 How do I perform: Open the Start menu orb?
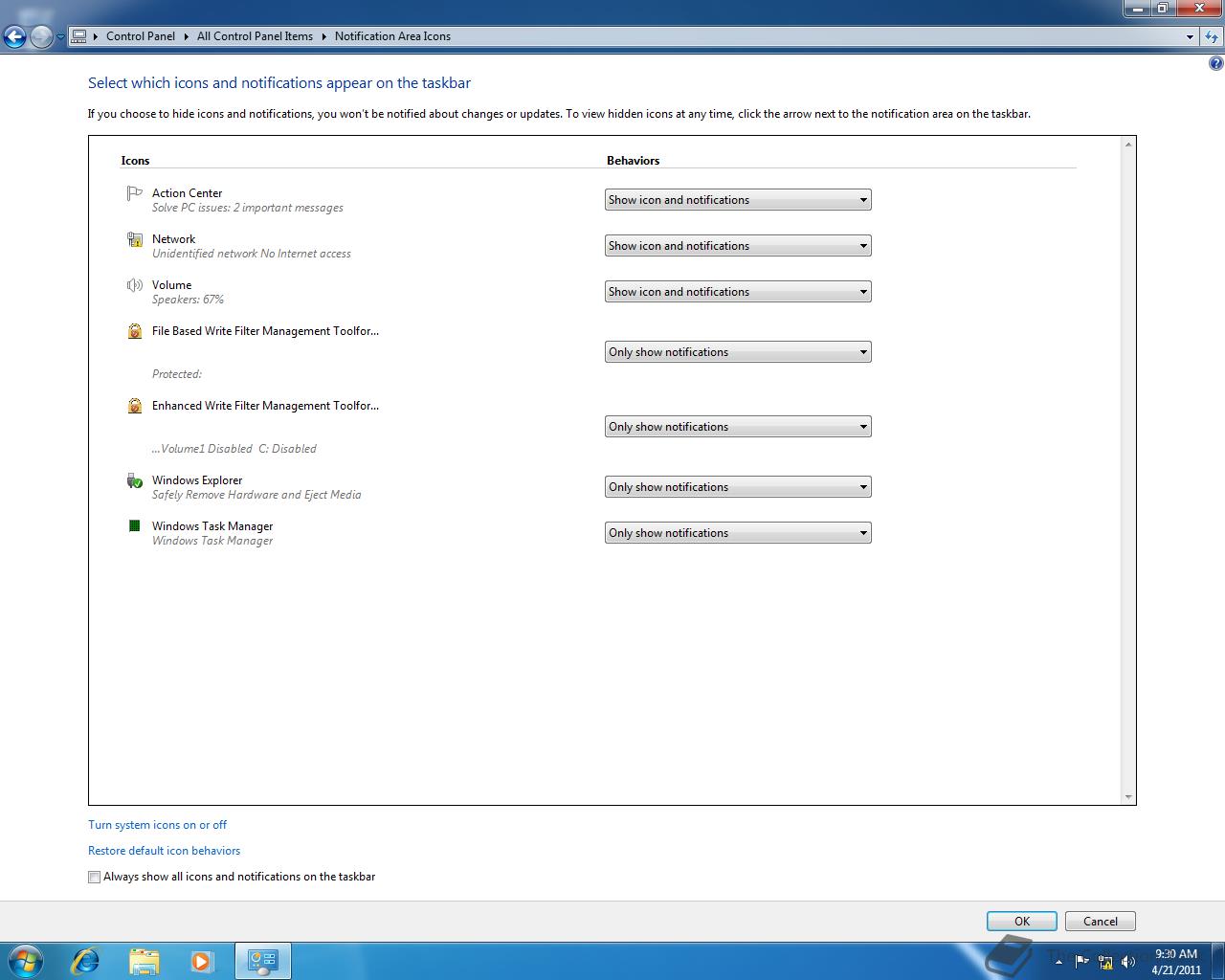pyautogui.click(x=25, y=961)
